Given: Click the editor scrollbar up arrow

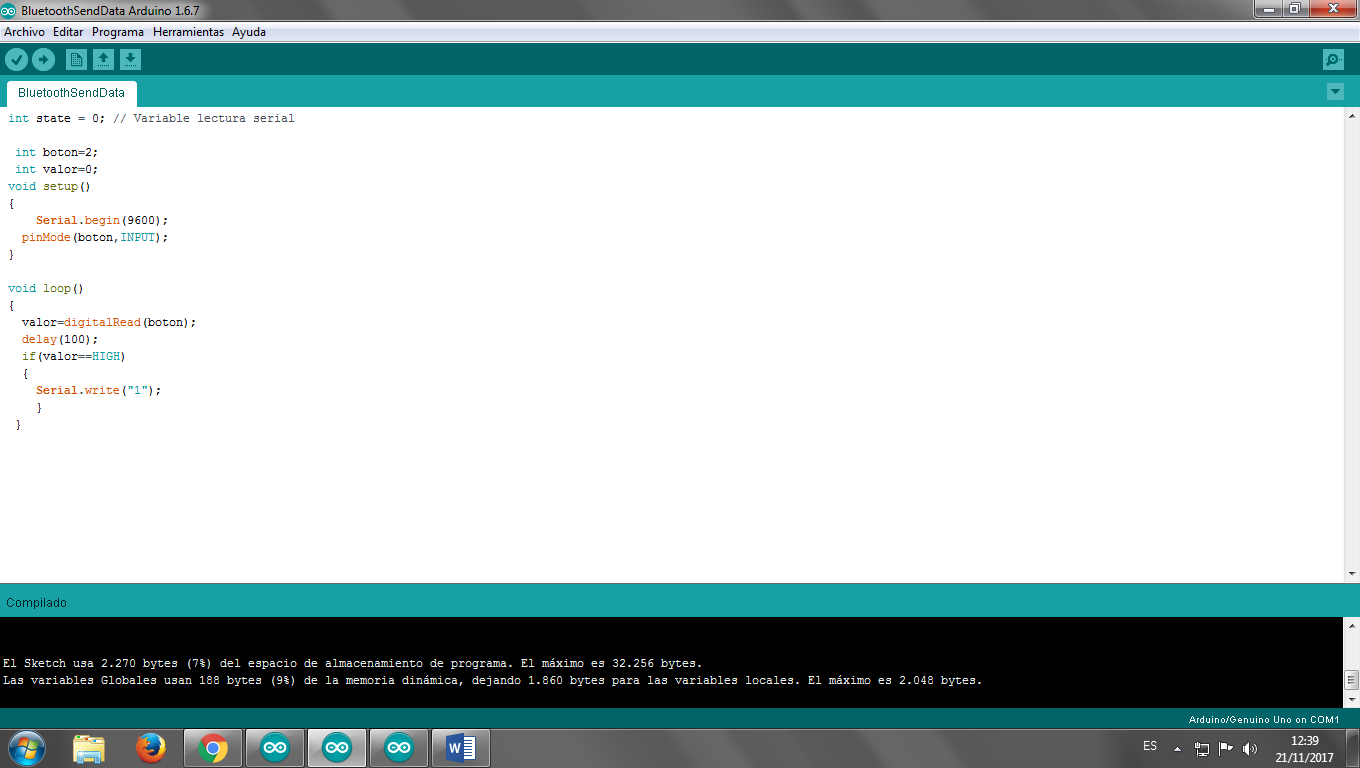Looking at the screenshot, I should (1352, 116).
